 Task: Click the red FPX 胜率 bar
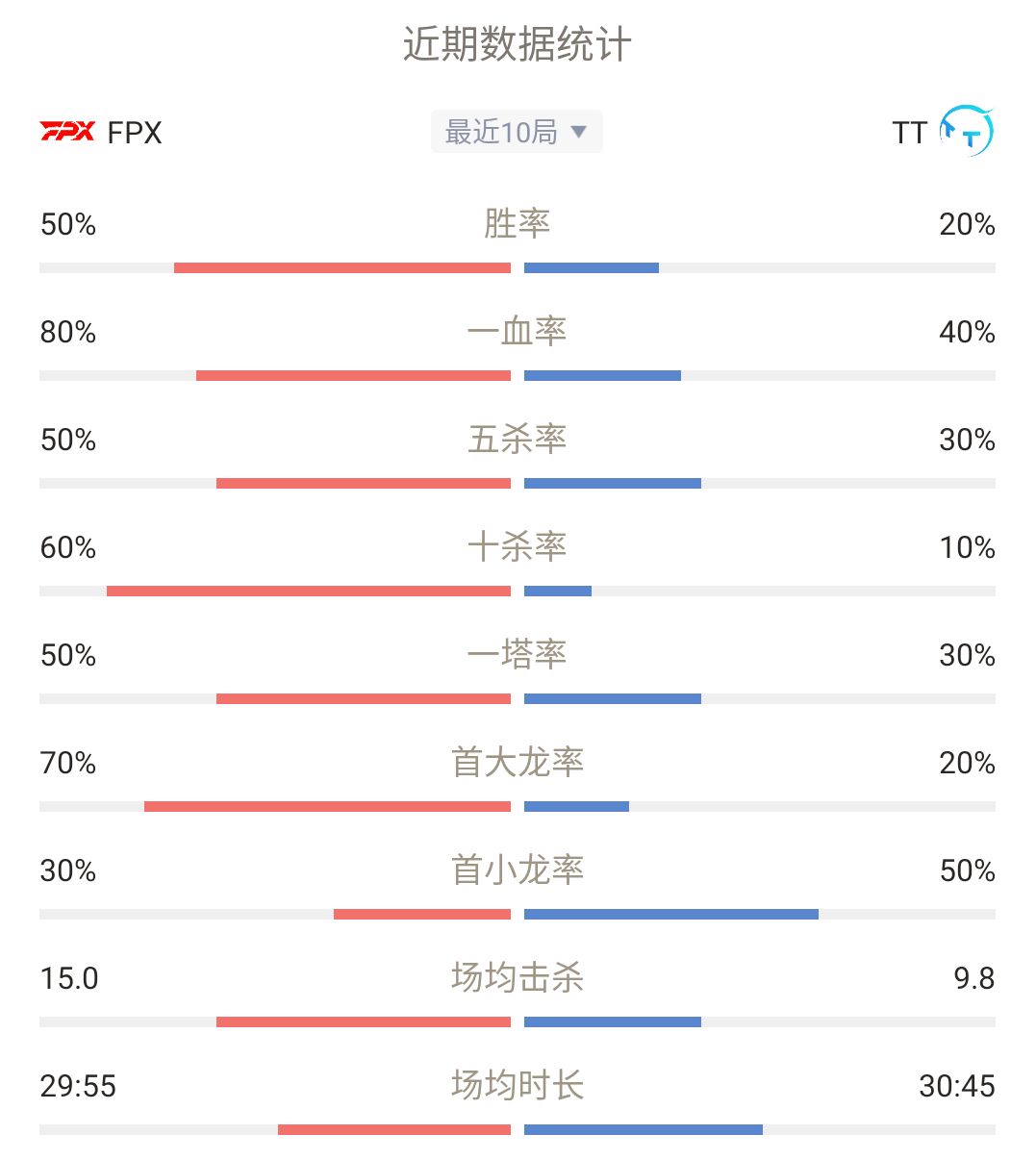[x=342, y=267]
